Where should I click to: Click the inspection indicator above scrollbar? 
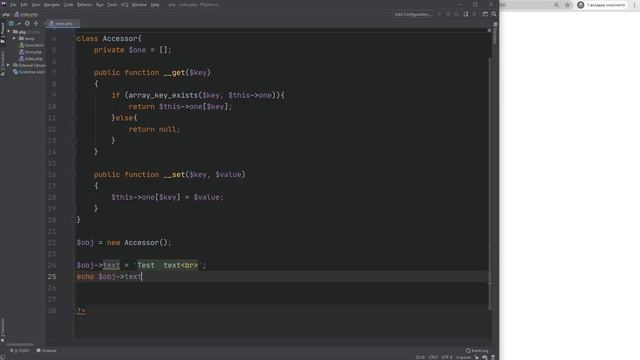489,30
